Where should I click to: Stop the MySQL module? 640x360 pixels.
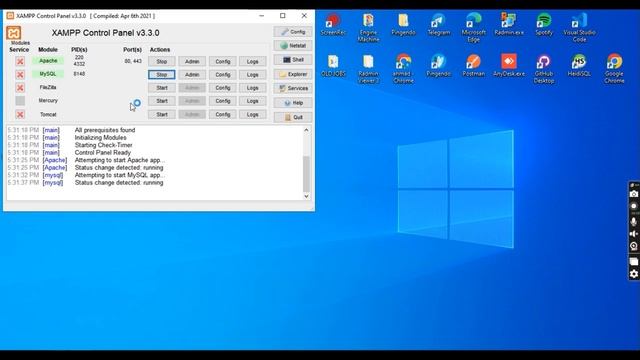[162, 75]
